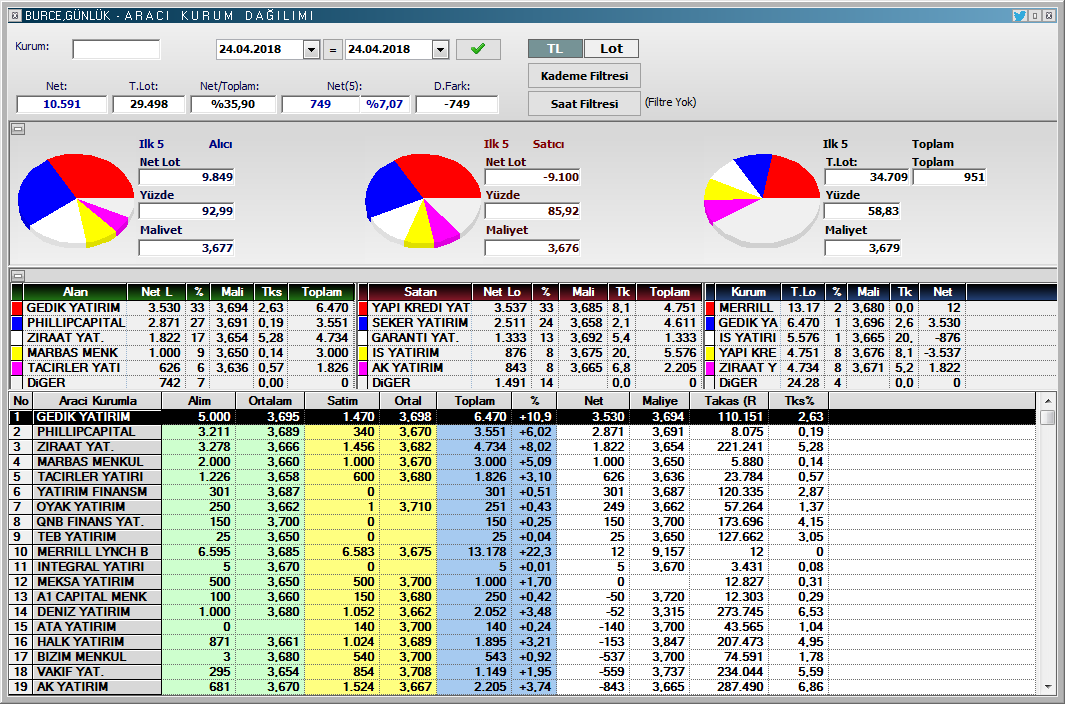Click blue swatch next to PHILLIPCAPITAL
1065x704 pixels.
click(x=18, y=323)
